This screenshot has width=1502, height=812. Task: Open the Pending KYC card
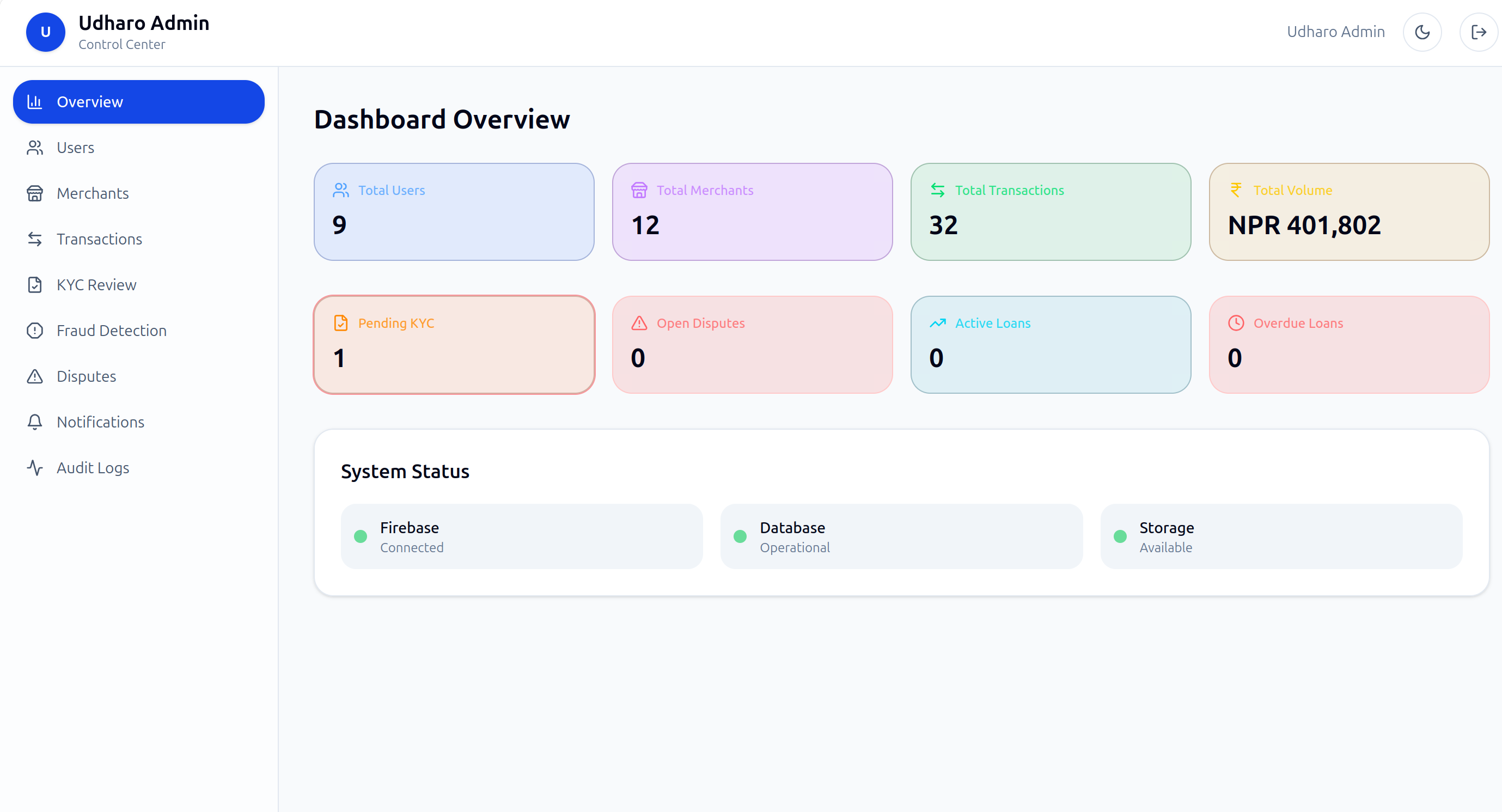pos(454,345)
